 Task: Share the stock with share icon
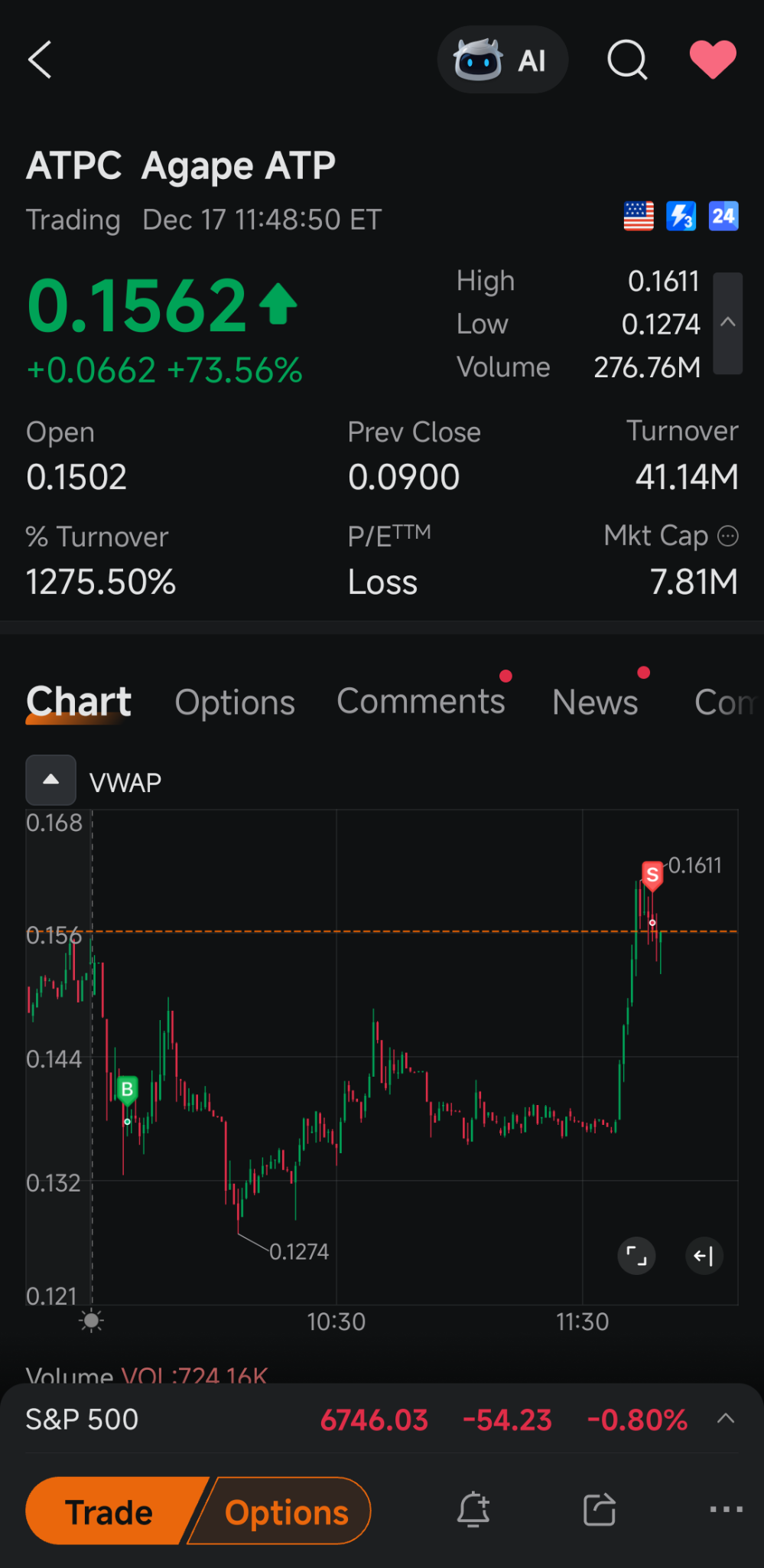click(600, 1510)
